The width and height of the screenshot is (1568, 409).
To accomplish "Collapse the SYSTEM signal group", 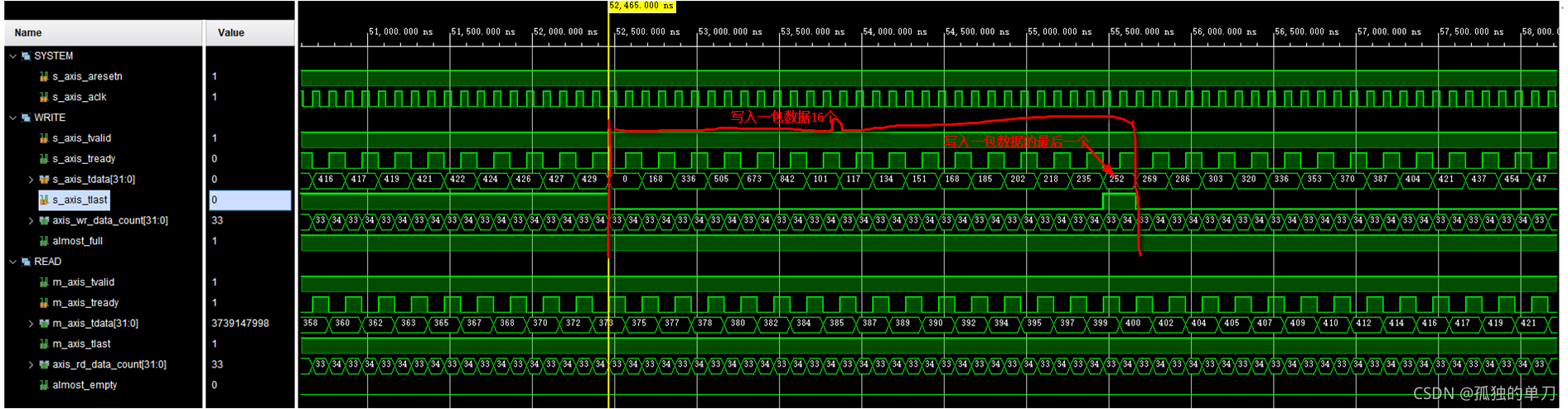I will 12,56.
